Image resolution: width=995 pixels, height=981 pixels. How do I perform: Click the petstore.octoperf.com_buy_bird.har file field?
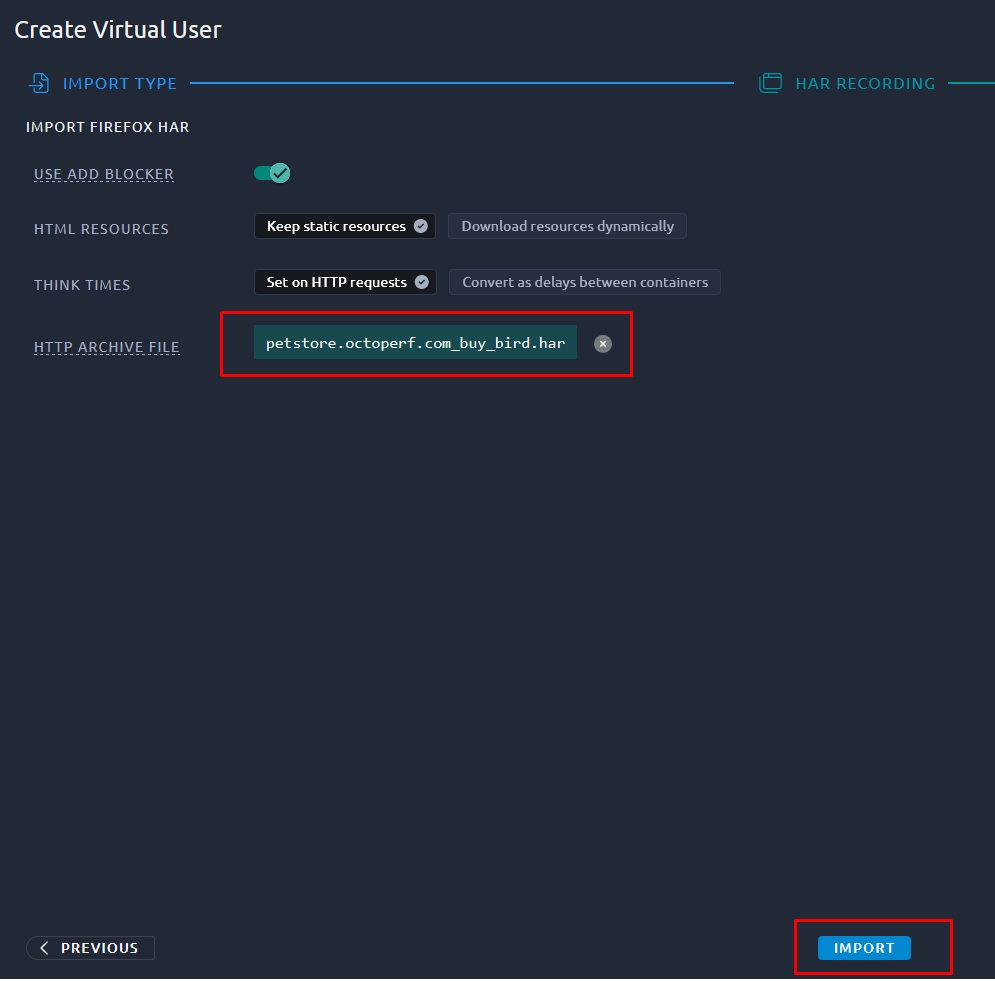[x=415, y=343]
